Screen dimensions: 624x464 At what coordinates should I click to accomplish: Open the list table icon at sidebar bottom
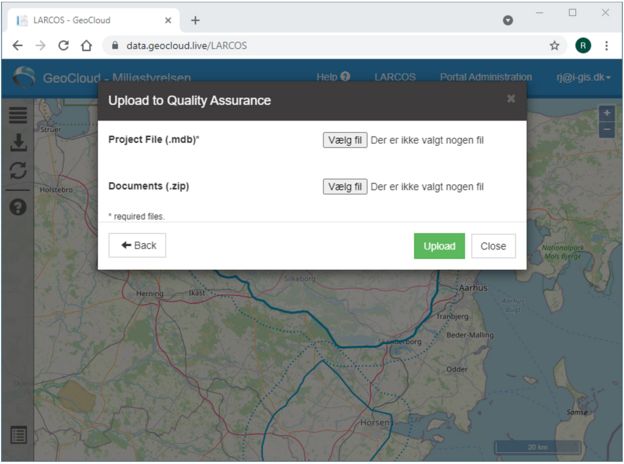(x=18, y=435)
